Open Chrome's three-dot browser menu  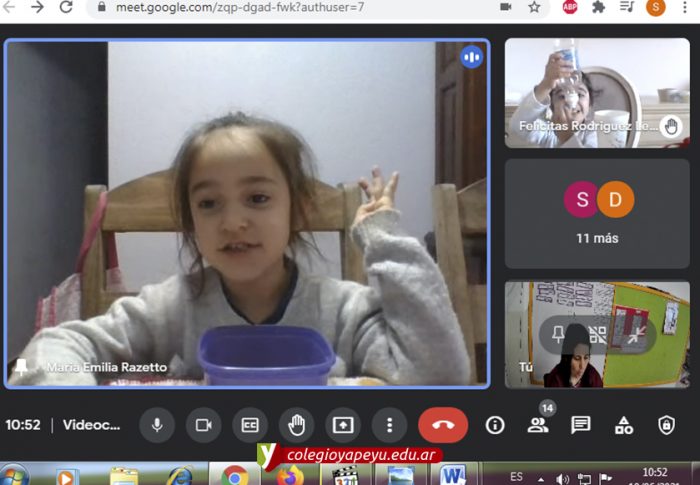pos(686,7)
